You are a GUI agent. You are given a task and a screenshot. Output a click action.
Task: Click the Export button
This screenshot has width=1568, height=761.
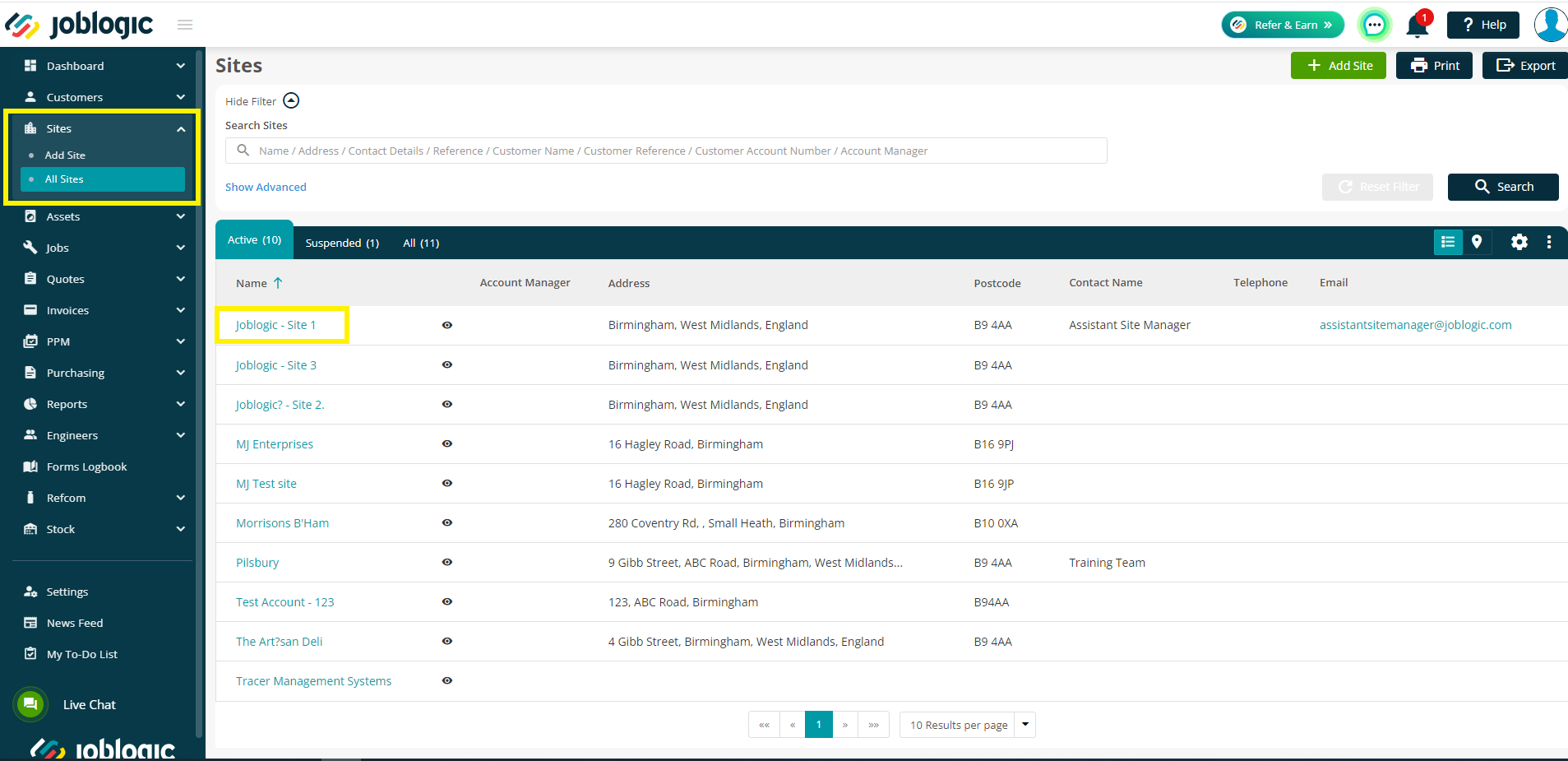pyautogui.click(x=1525, y=66)
